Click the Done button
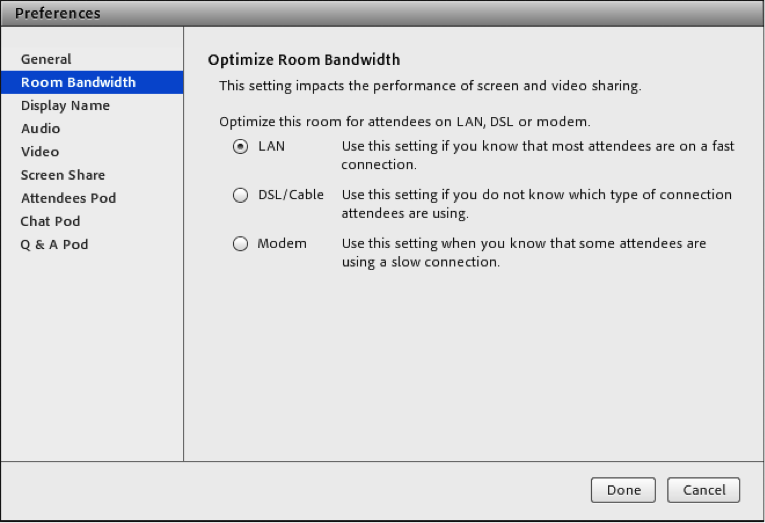 pyautogui.click(x=623, y=490)
